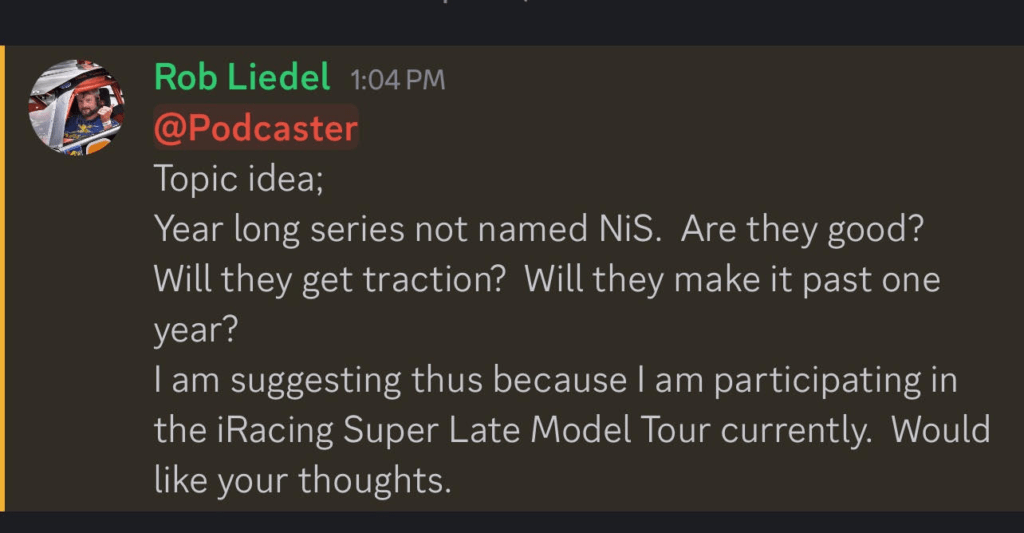Image resolution: width=1024 pixels, height=533 pixels.
Task: Click the 1:04 PM message timestamp
Action: 398,80
